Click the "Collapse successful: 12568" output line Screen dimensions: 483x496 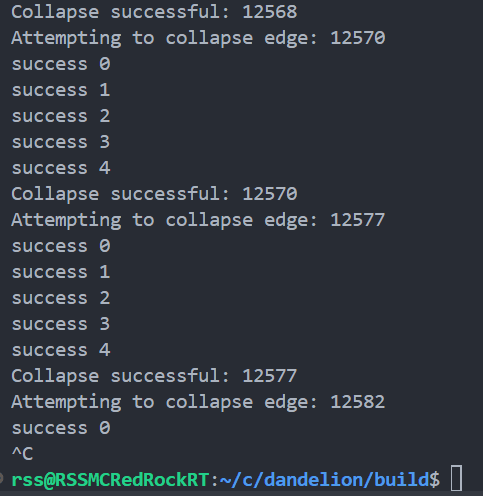click(154, 12)
